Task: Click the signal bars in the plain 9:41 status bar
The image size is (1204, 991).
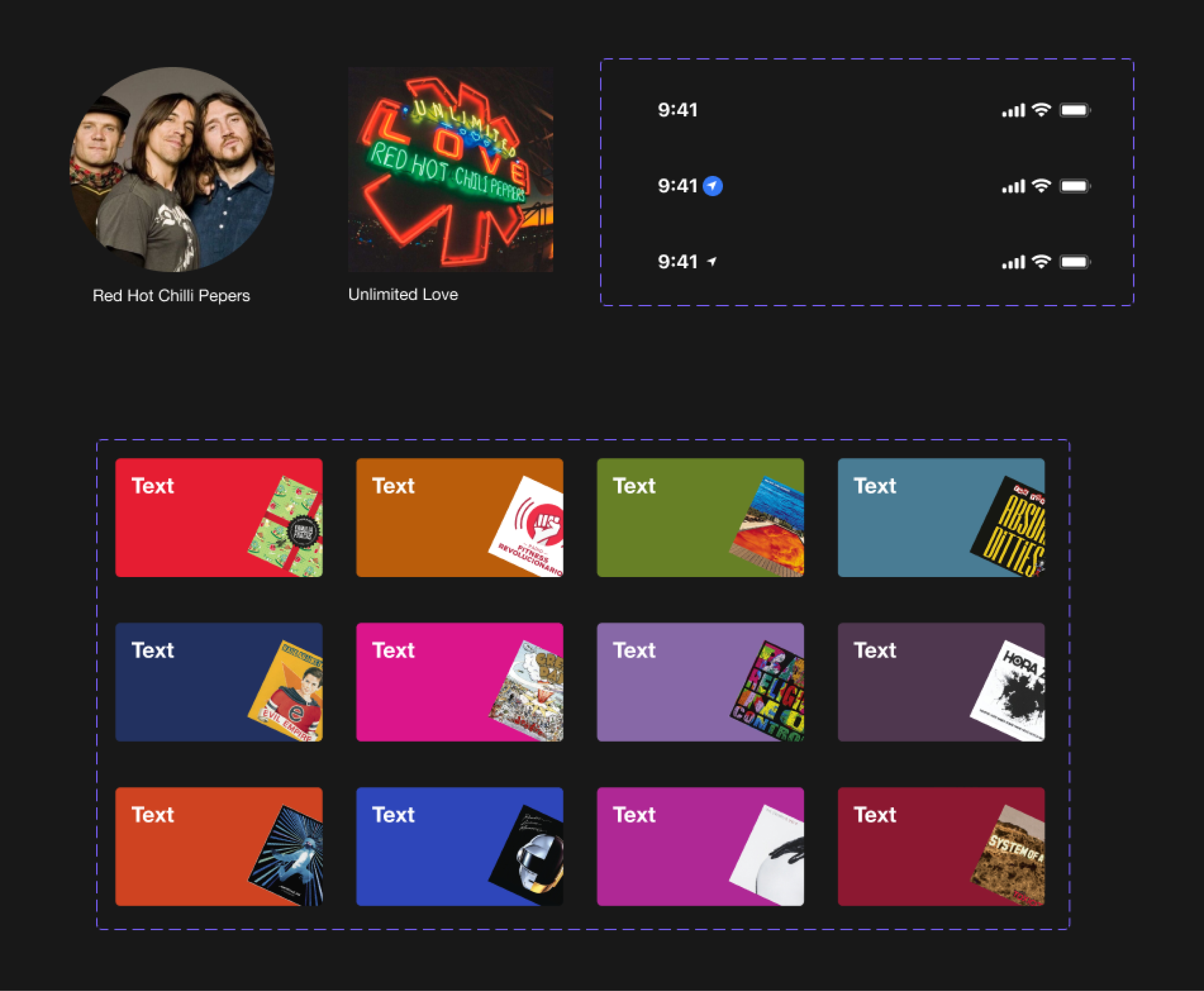Action: [1014, 111]
